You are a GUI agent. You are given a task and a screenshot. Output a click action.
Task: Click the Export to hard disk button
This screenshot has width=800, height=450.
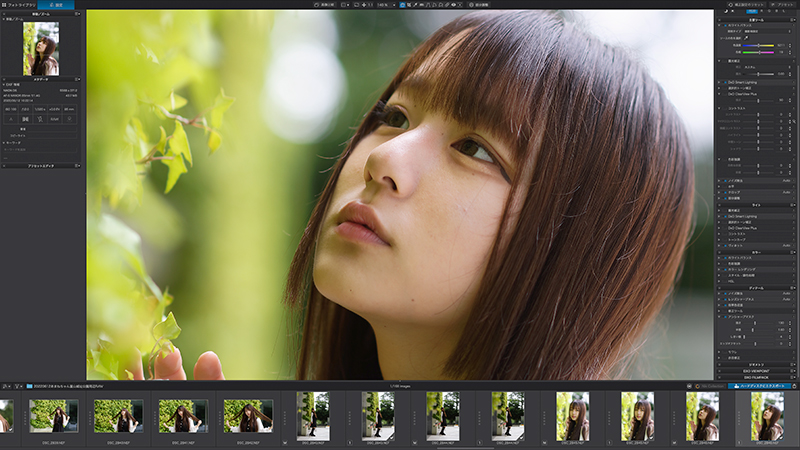(759, 386)
